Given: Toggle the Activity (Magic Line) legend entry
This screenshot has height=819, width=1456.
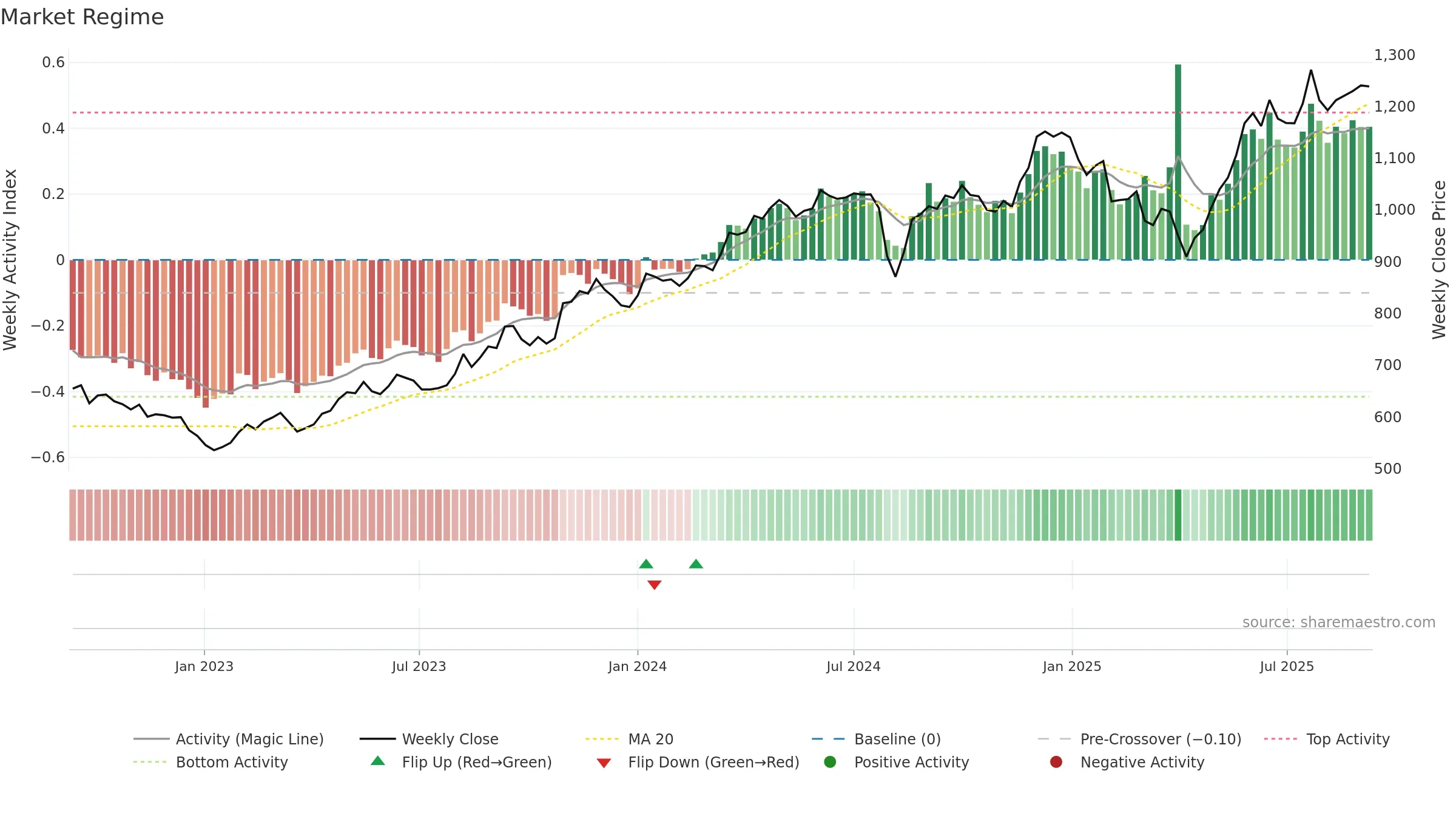Looking at the screenshot, I should [x=229, y=739].
